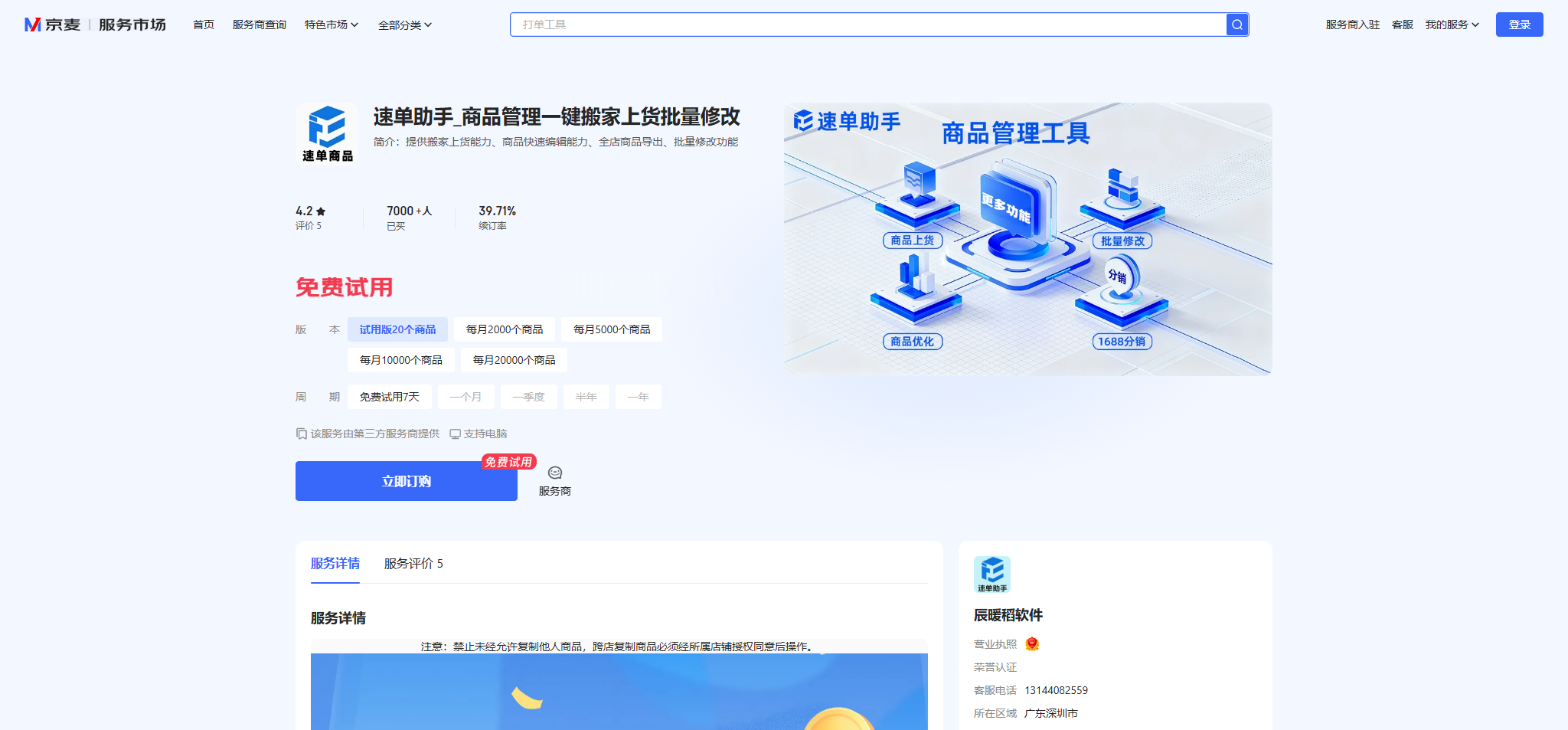Viewport: 1568px width, 730px height.
Task: Expand the 特色市场 dropdown
Action: pos(332,25)
